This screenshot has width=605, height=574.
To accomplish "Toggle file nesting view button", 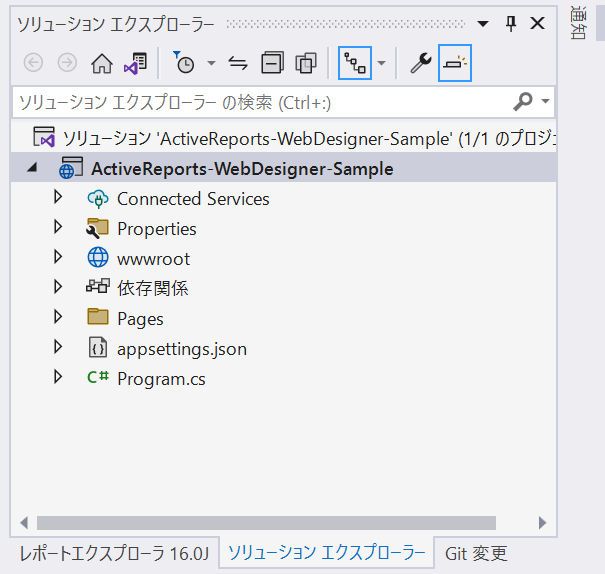I will click(355, 63).
